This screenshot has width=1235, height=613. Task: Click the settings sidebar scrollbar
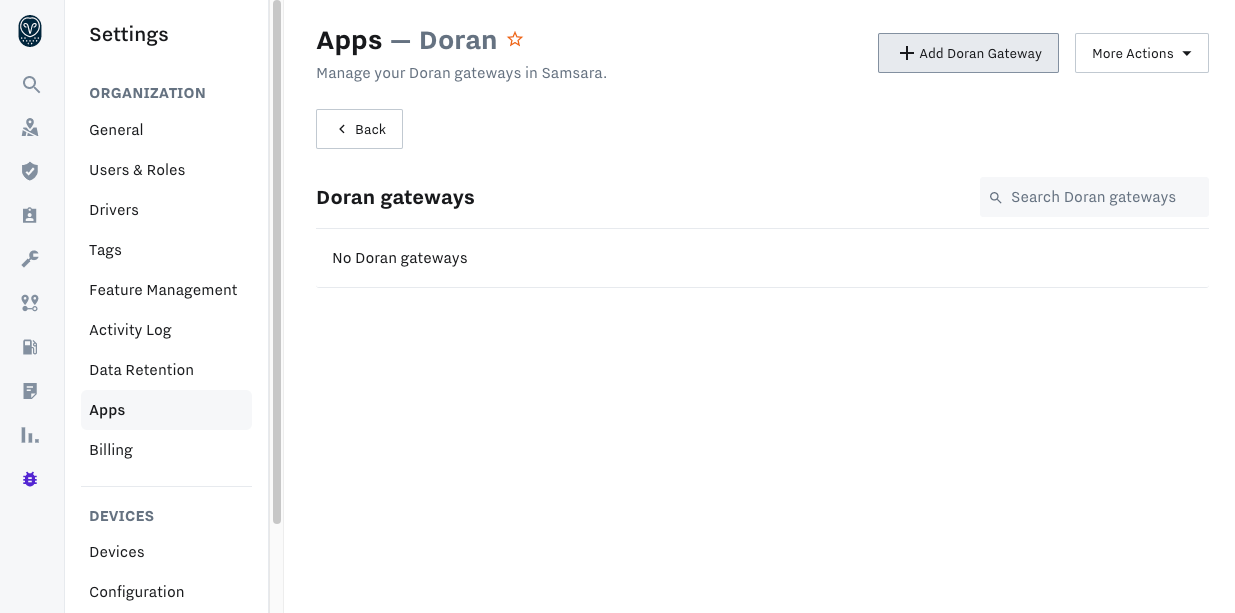pos(277,262)
